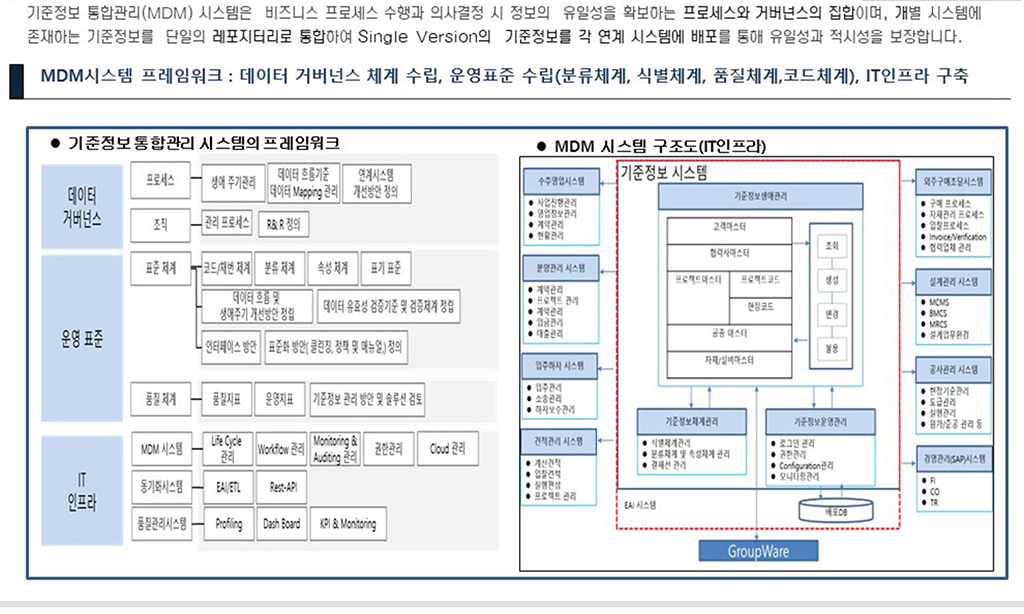Image resolution: width=1024 pixels, height=614 pixels.
Task: Click the 외주구매조달시스템 header
Action: click(x=953, y=182)
